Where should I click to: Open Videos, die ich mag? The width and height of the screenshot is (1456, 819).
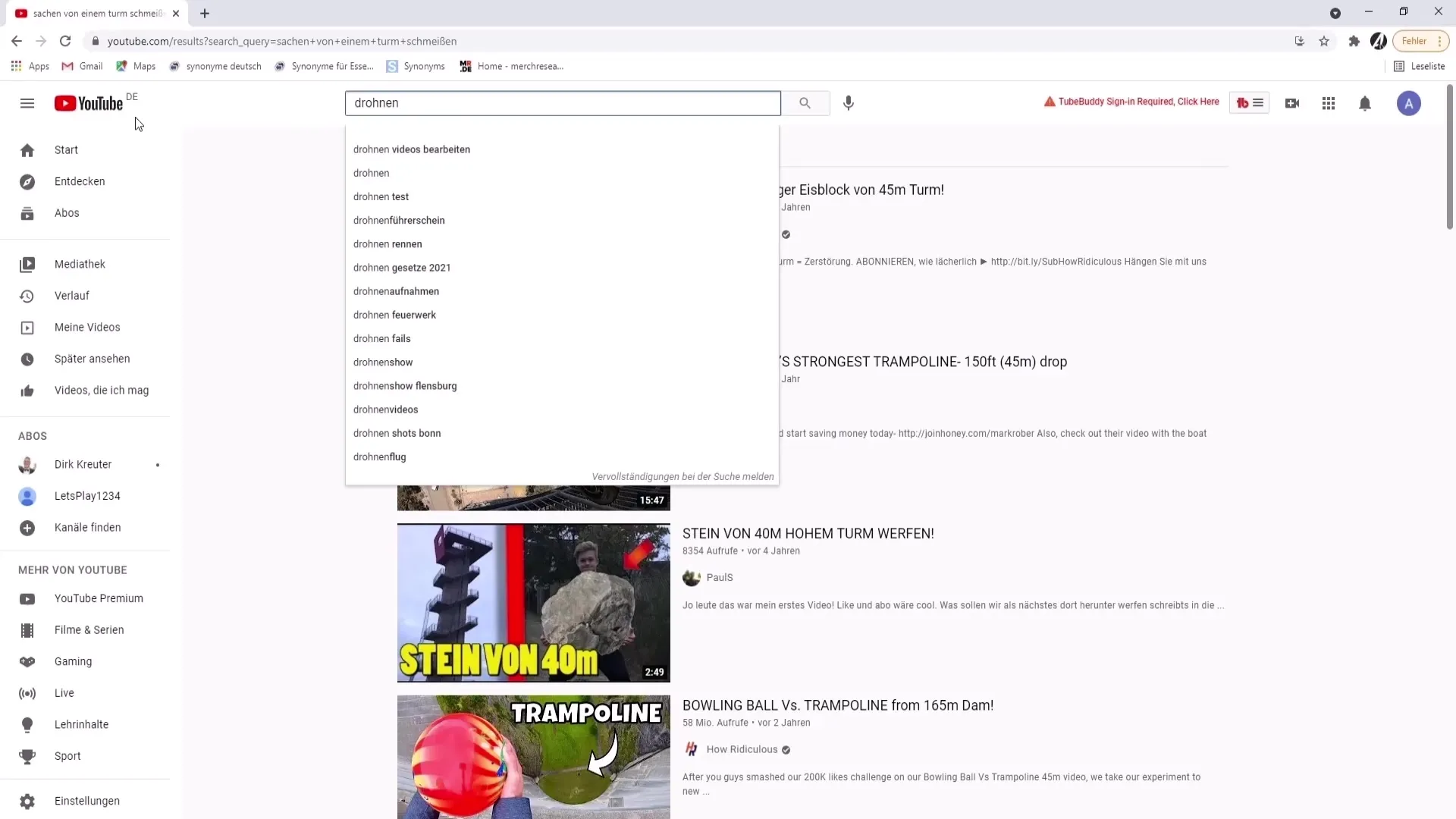tap(85, 391)
